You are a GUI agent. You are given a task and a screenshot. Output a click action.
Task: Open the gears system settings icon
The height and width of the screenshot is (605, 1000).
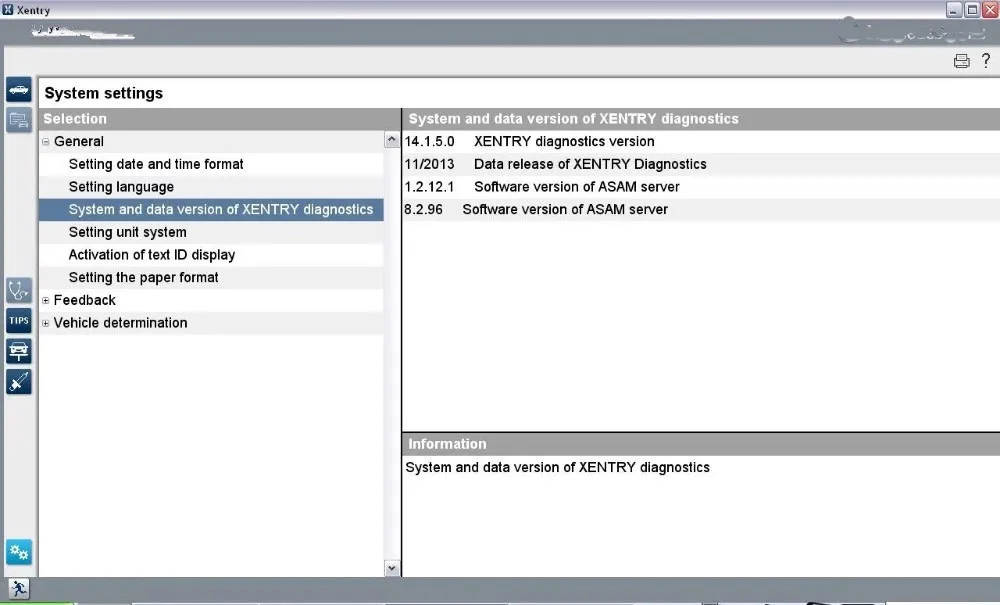[x=18, y=552]
